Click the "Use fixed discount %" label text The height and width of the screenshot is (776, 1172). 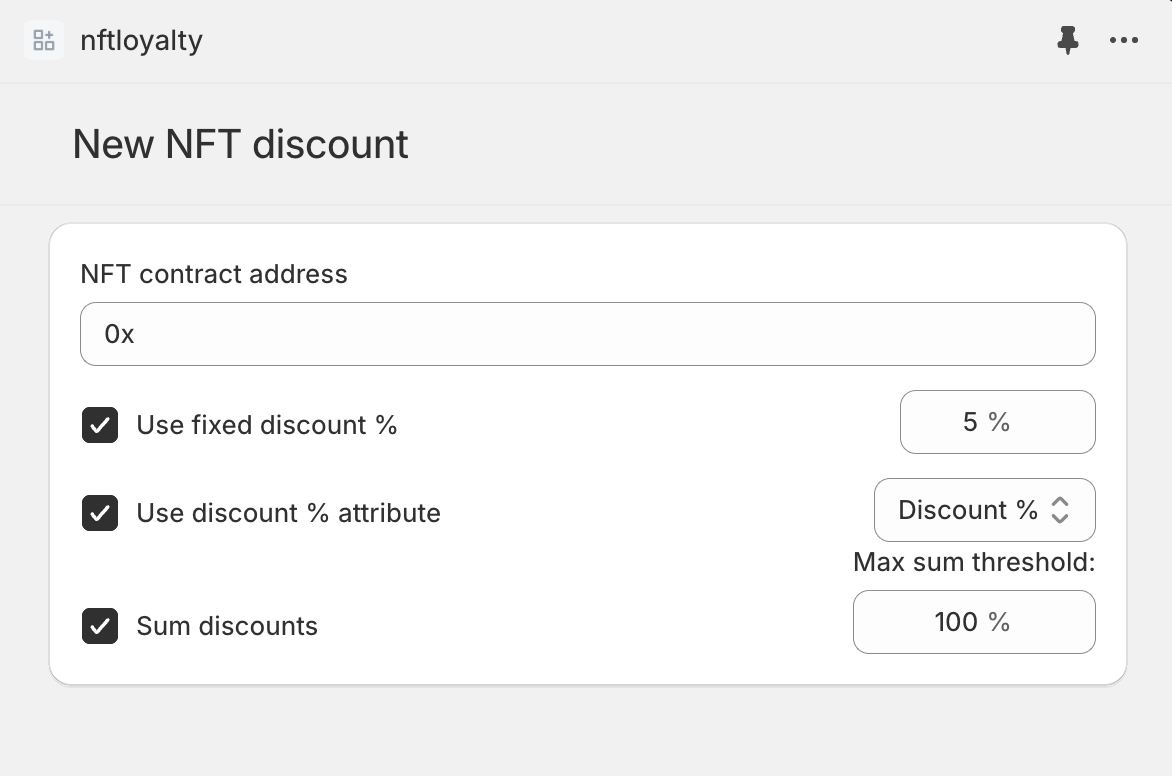[x=267, y=425]
